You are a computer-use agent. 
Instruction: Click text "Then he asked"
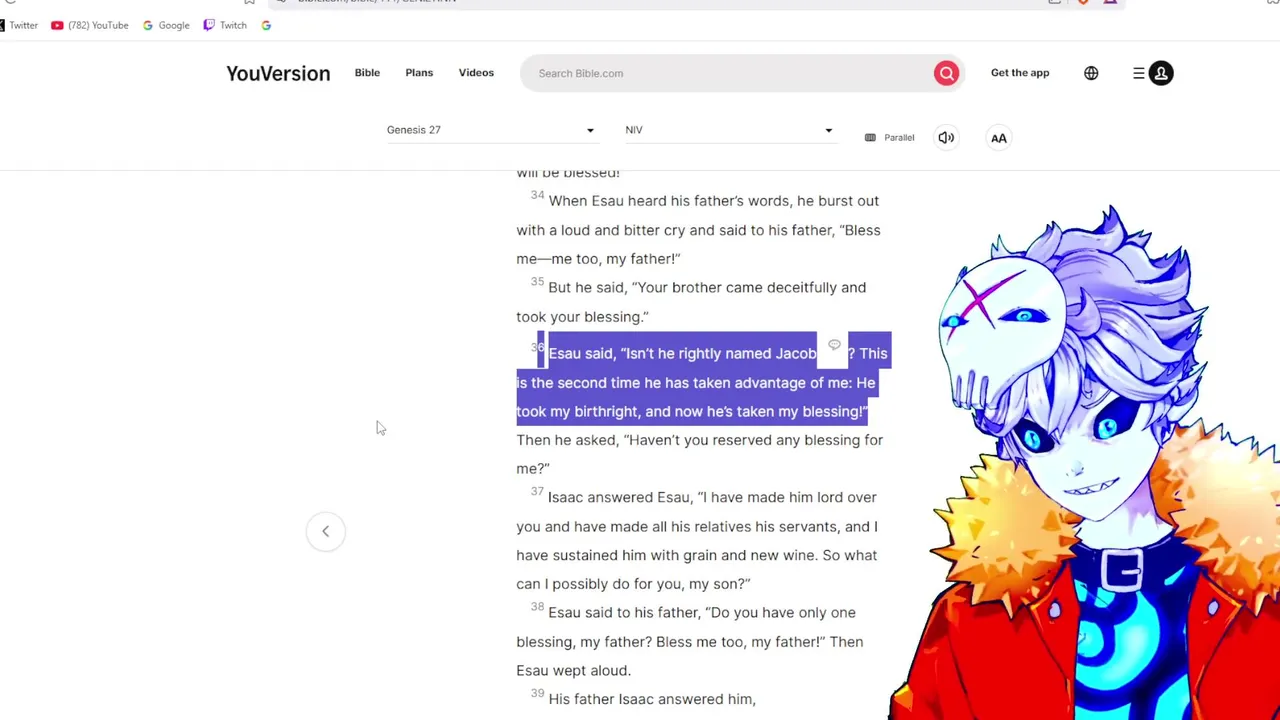pyautogui.click(x=567, y=441)
